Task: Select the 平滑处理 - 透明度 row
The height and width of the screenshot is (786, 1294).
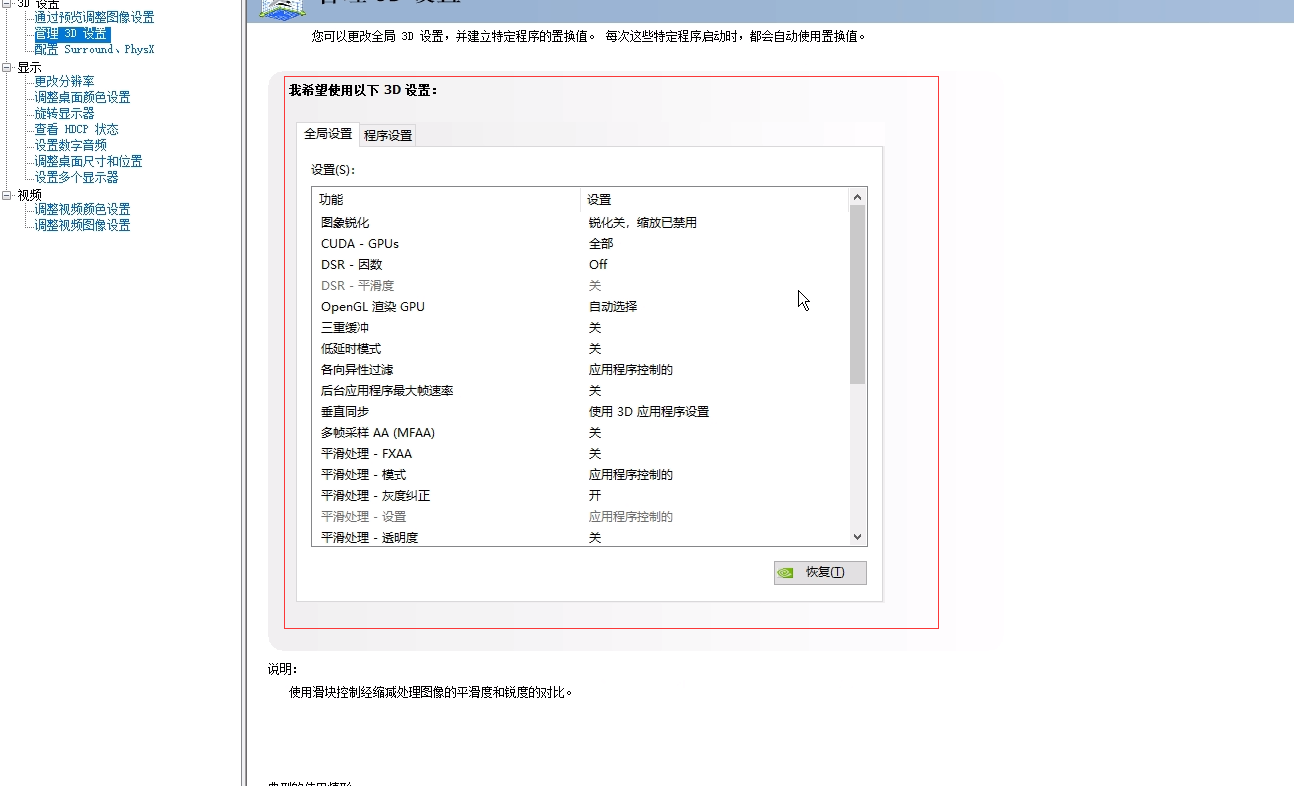Action: 580,538
